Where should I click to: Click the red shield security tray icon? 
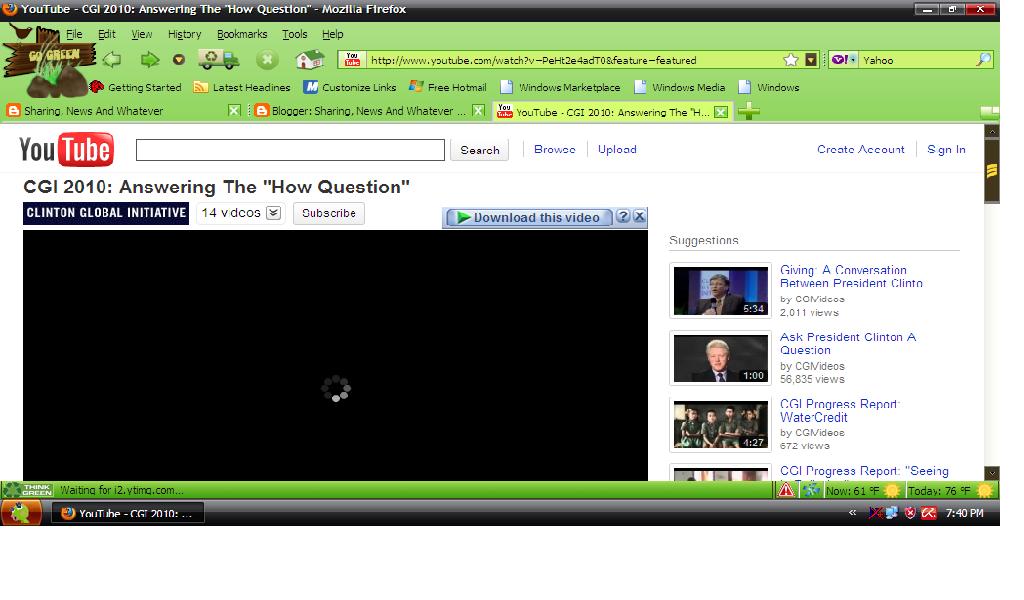tap(910, 513)
